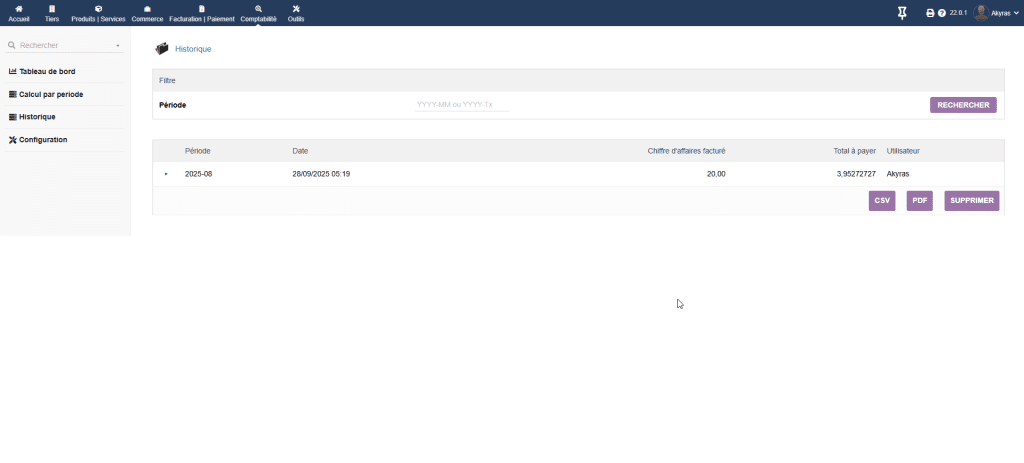
Task: Expand the 2025-08 row arrow
Action: [166, 174]
